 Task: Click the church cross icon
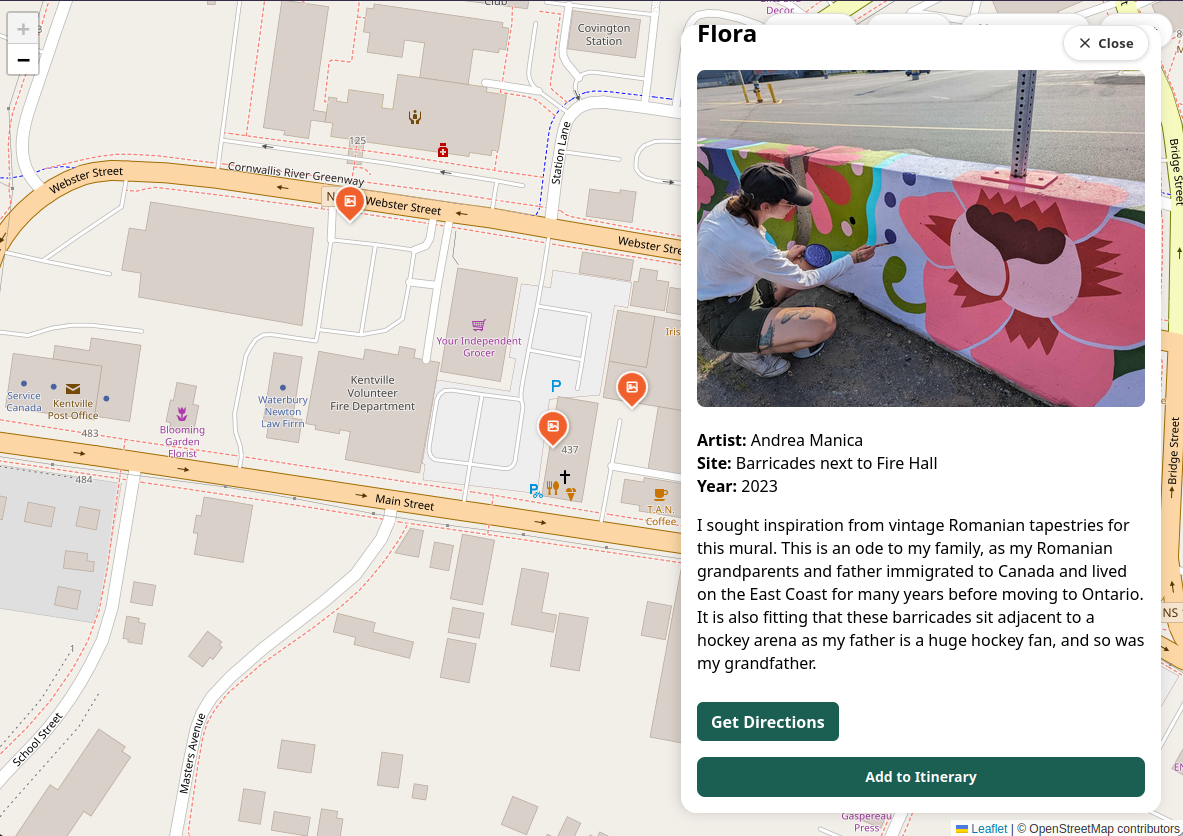(x=565, y=476)
